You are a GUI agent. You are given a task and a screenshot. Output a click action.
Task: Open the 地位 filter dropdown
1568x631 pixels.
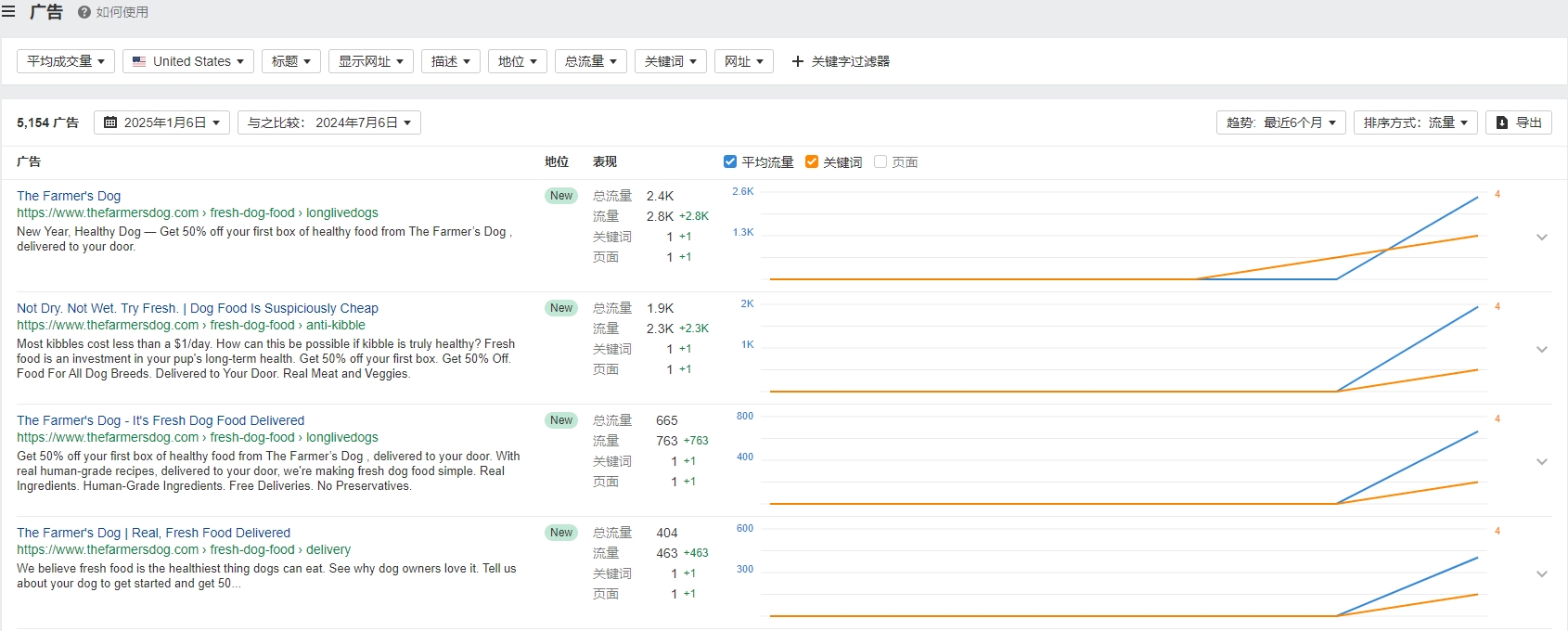[x=518, y=61]
